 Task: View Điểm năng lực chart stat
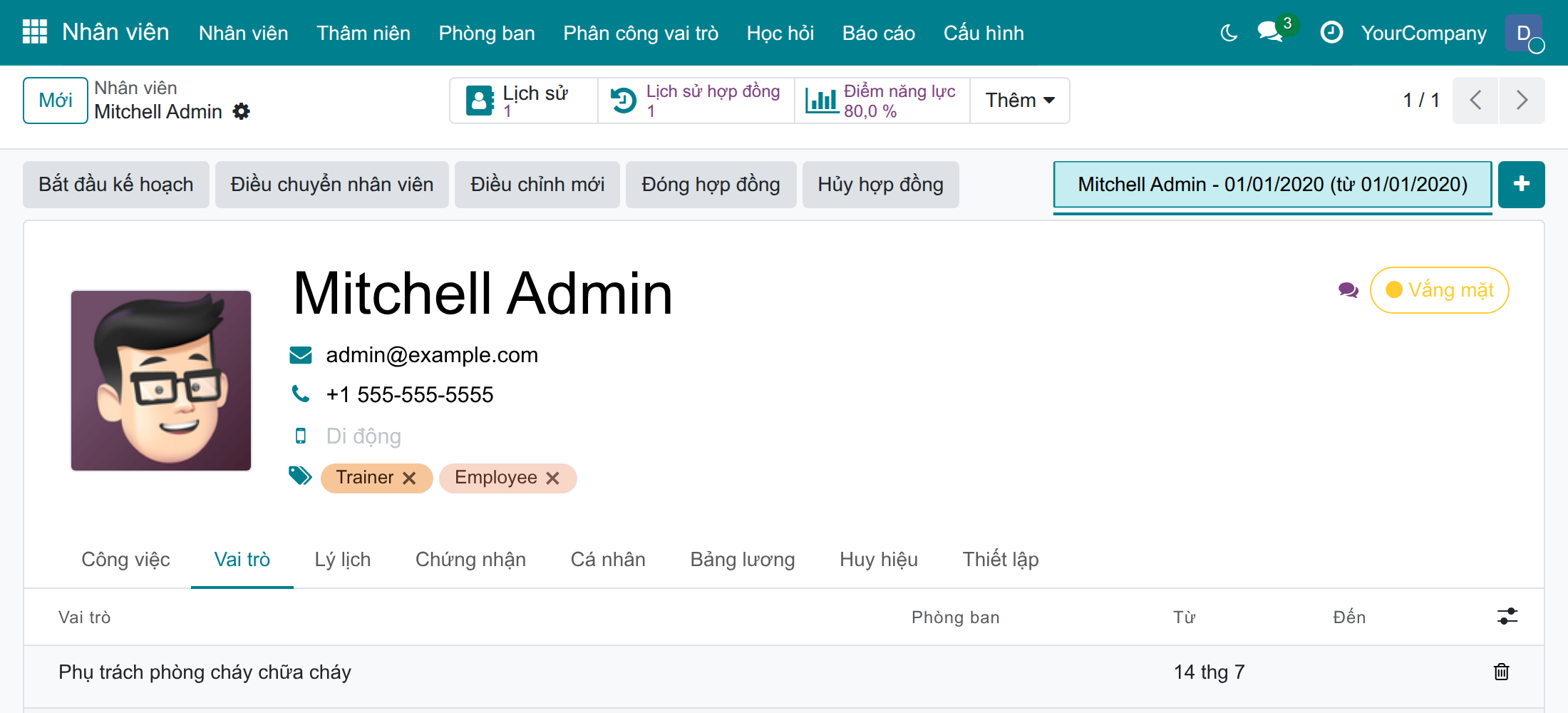point(882,101)
